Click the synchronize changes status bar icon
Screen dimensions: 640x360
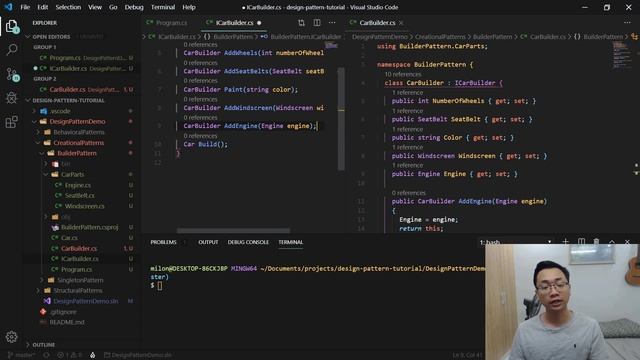pyautogui.click(x=47, y=355)
